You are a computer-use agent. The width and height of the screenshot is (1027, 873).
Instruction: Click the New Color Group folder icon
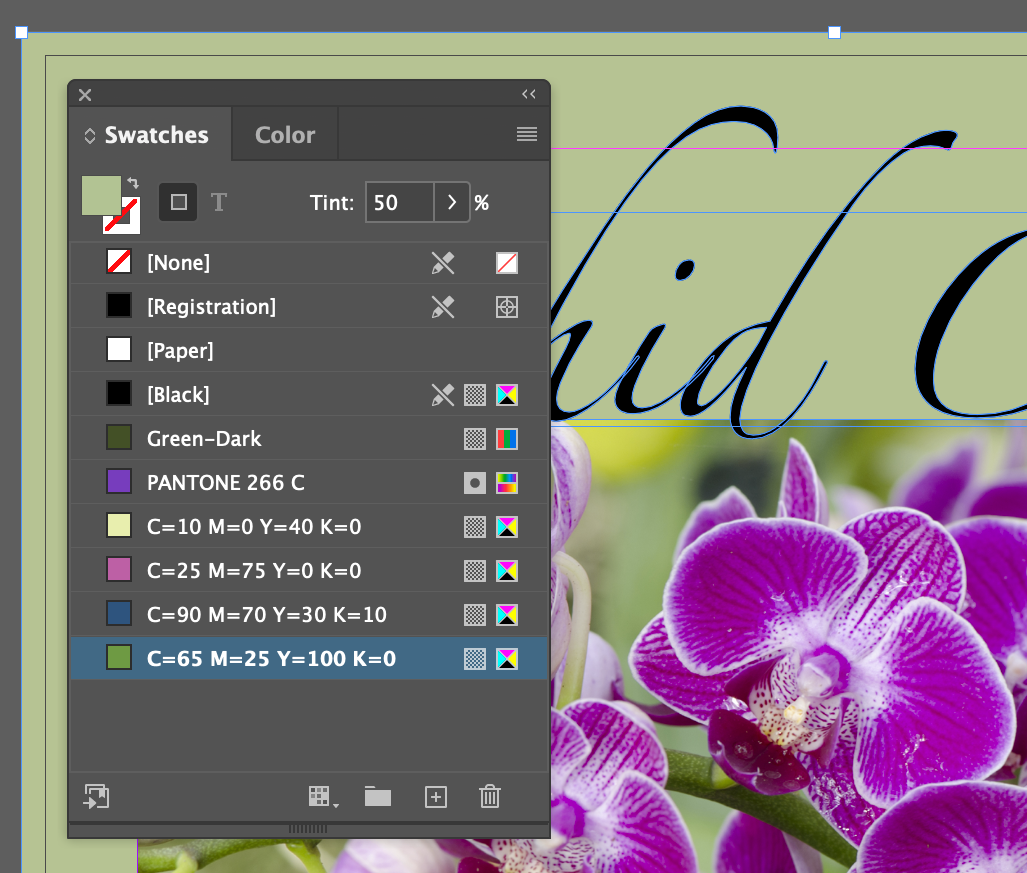378,796
